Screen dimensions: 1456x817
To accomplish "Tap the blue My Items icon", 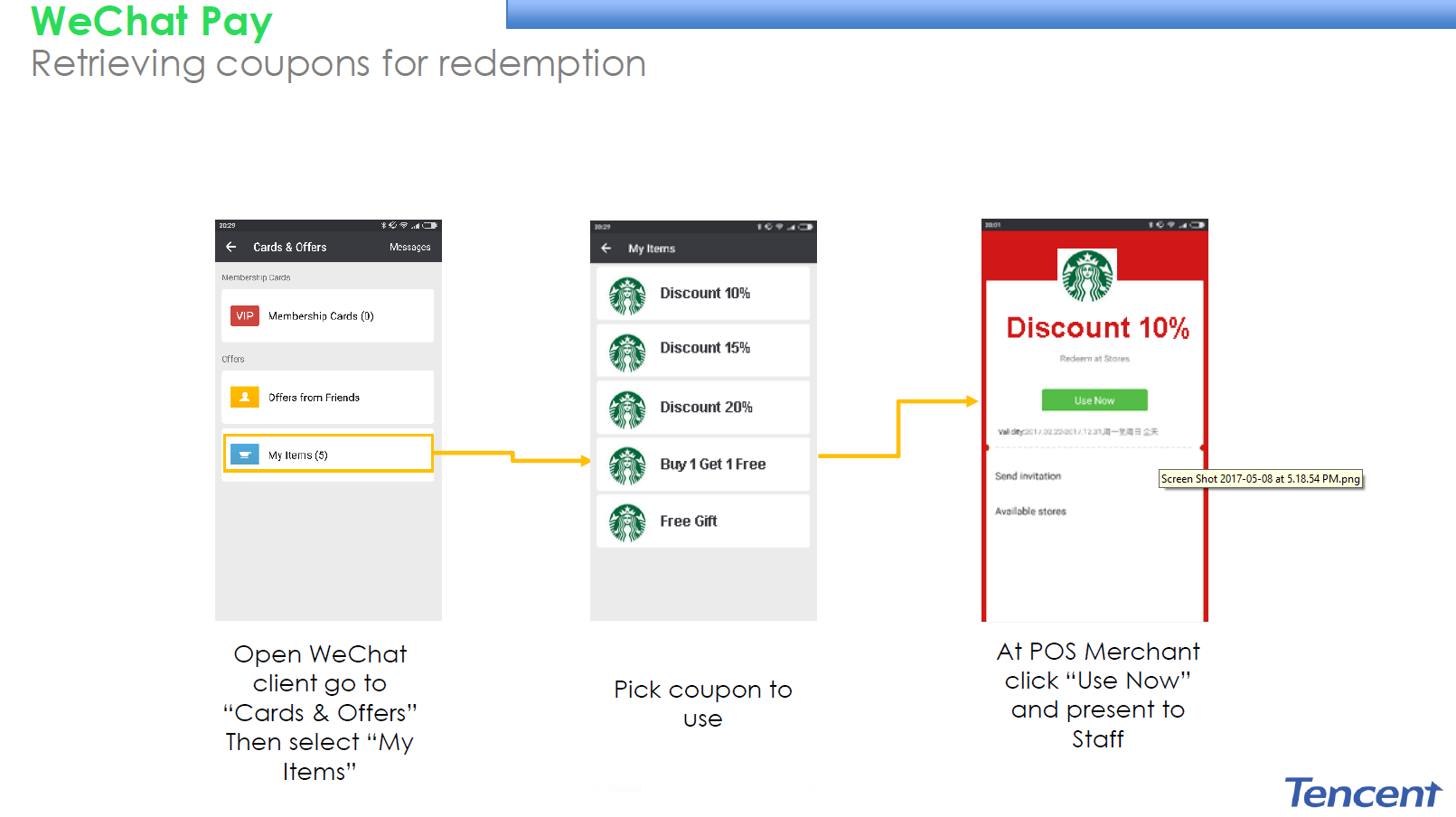I will point(245,455).
